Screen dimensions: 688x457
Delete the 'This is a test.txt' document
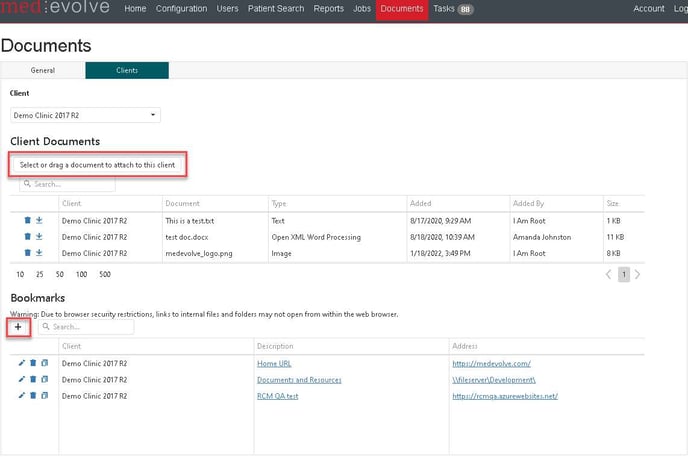point(28,220)
